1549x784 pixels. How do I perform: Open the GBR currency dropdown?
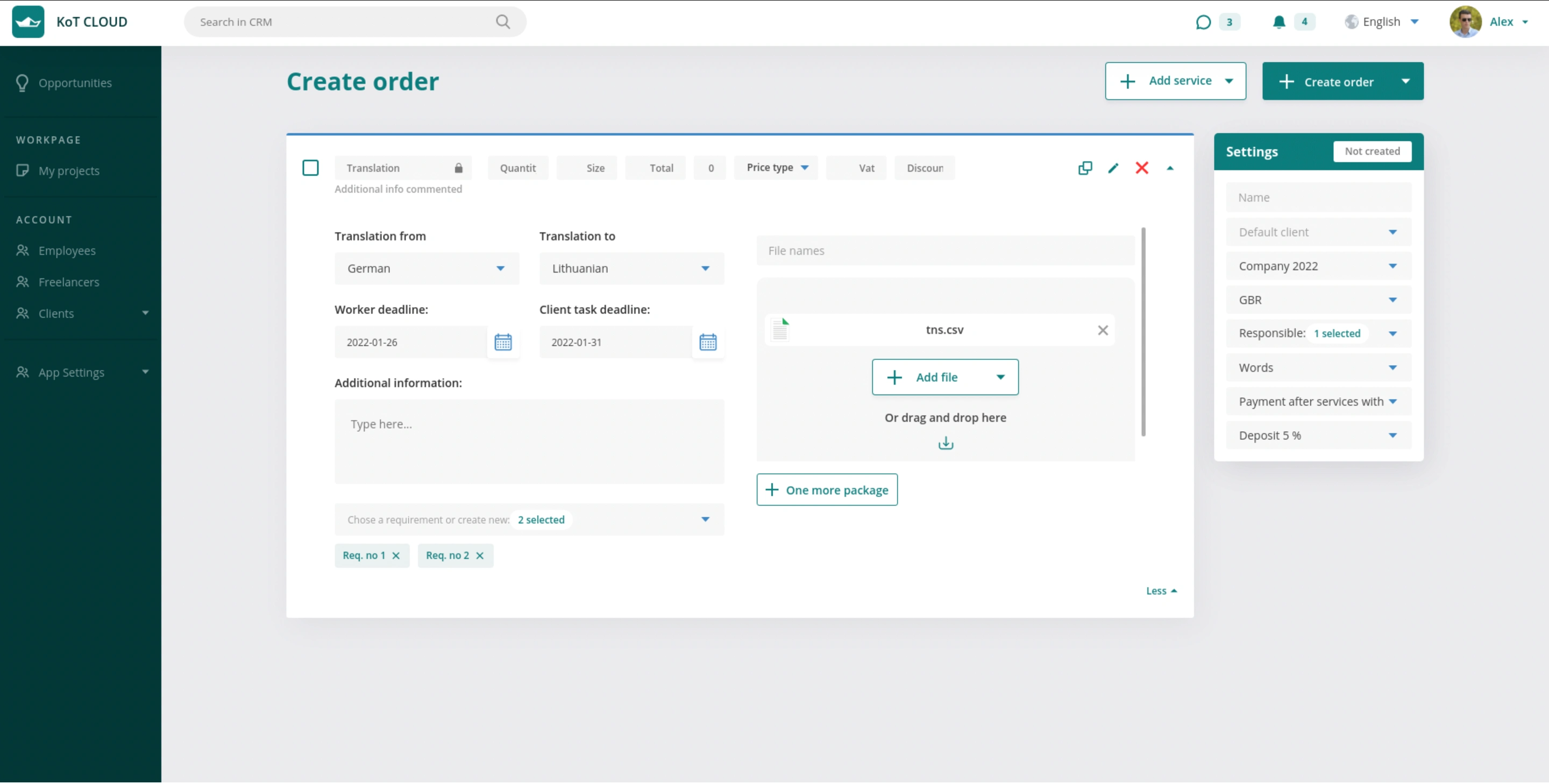[x=1318, y=300]
